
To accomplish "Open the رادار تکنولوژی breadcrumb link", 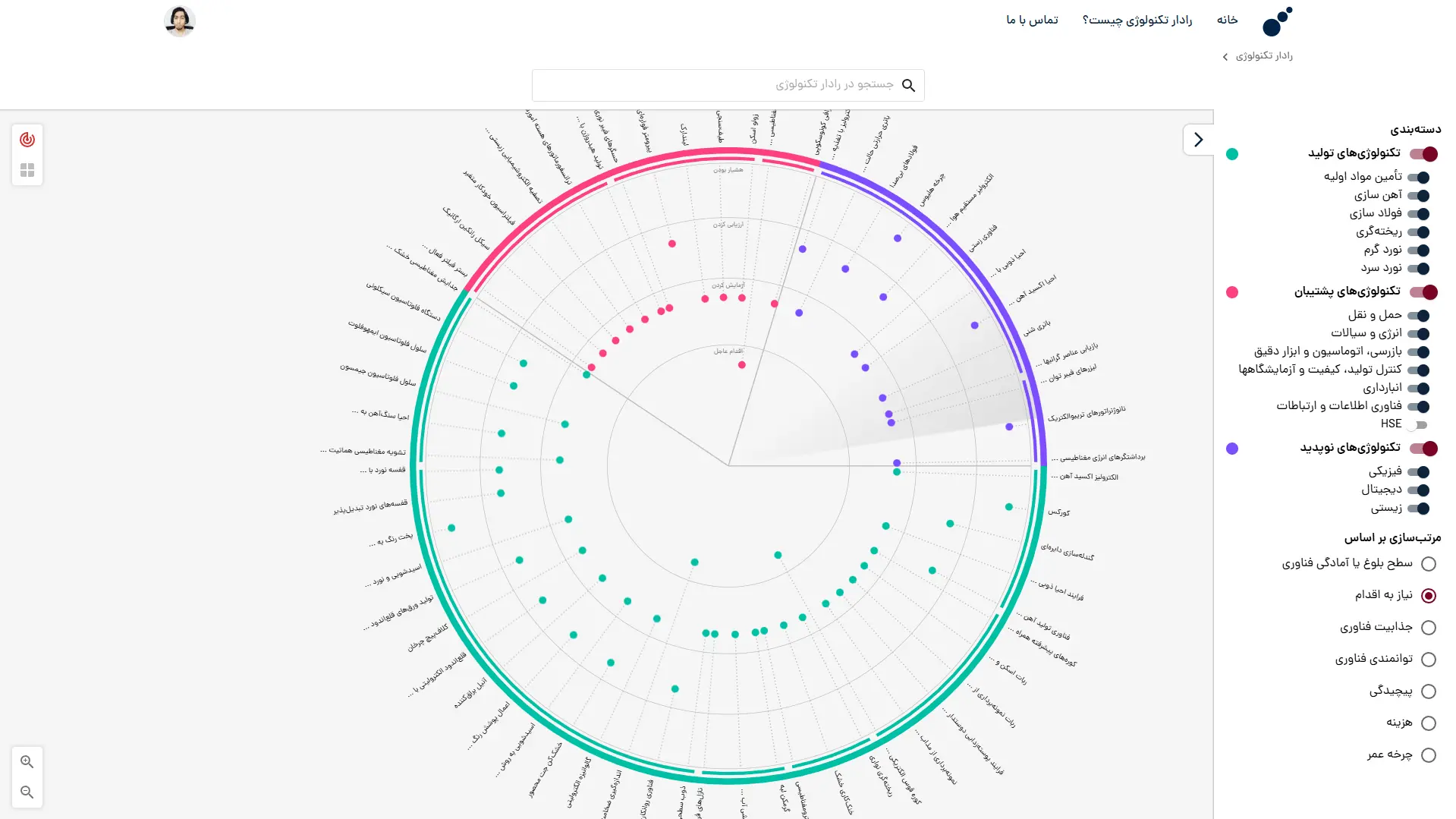I will pyautogui.click(x=1266, y=56).
